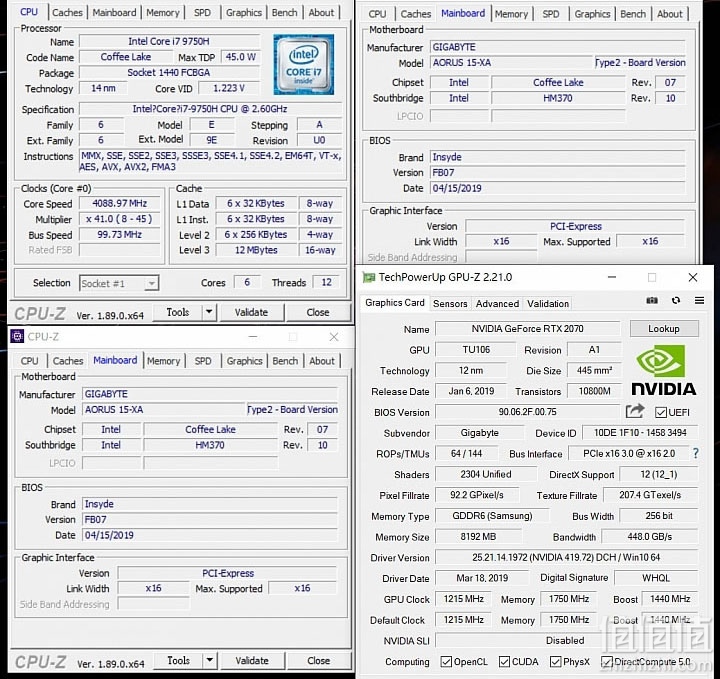Select Mainboard tab in top-right CPU-Z window
The image size is (720, 679).
(x=463, y=13)
